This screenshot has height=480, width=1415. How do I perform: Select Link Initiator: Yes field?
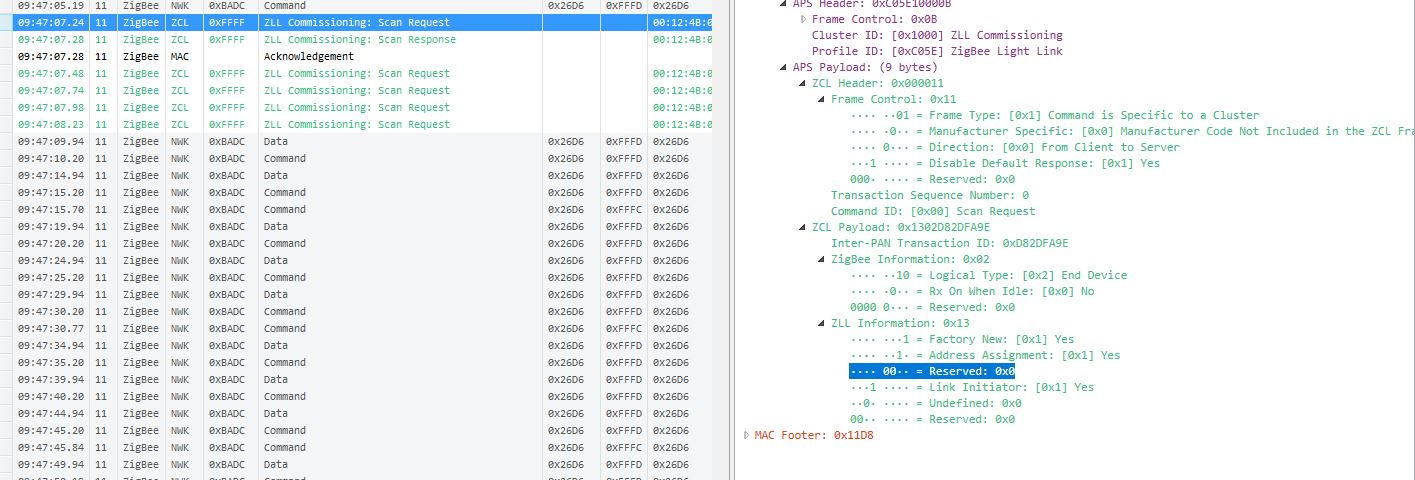tap(972, 387)
